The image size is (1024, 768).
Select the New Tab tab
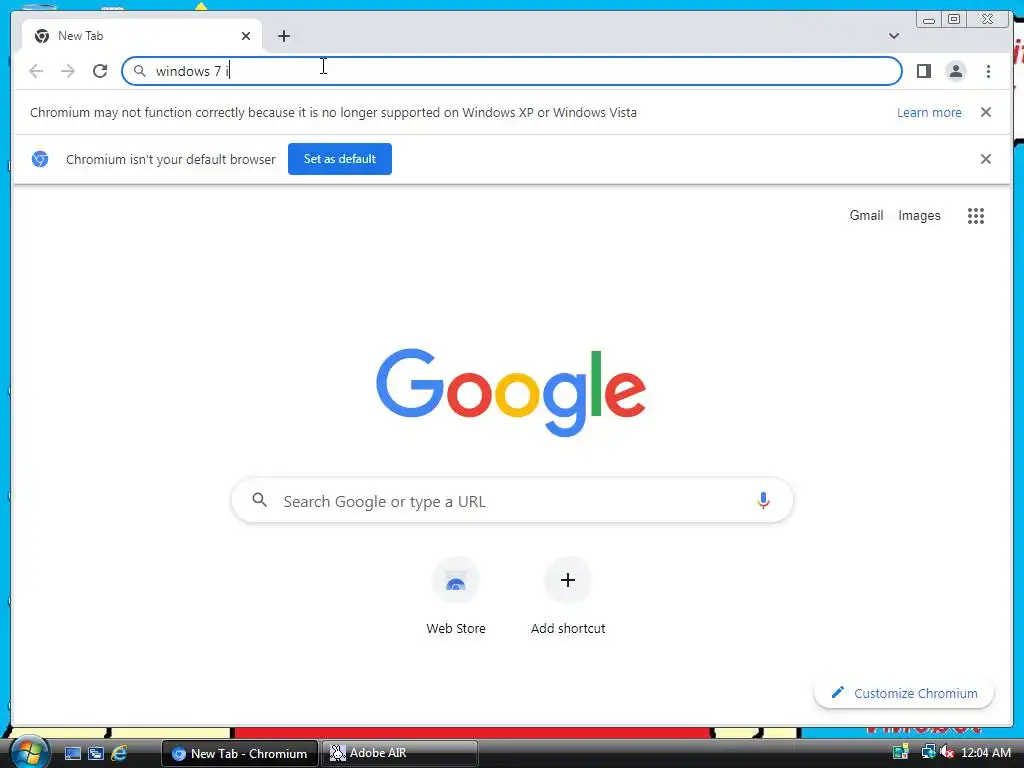tap(142, 36)
